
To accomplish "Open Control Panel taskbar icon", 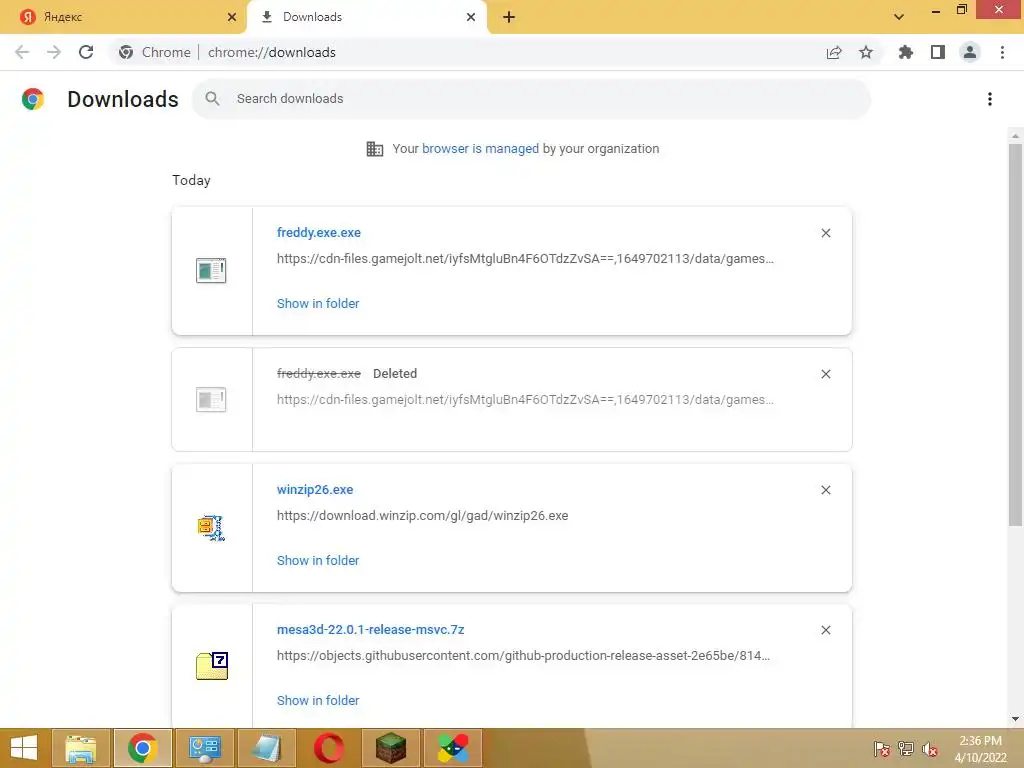I will pos(205,748).
